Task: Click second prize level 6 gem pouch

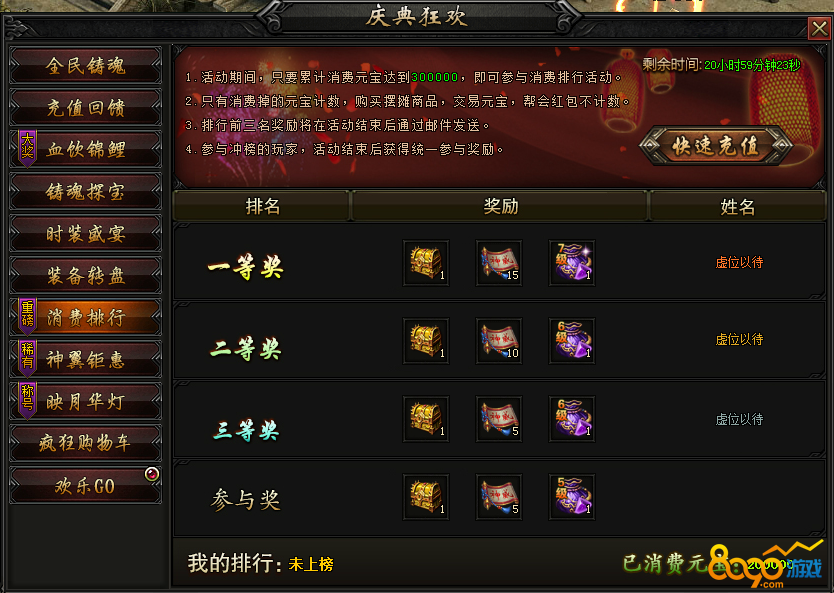Action: [x=572, y=341]
